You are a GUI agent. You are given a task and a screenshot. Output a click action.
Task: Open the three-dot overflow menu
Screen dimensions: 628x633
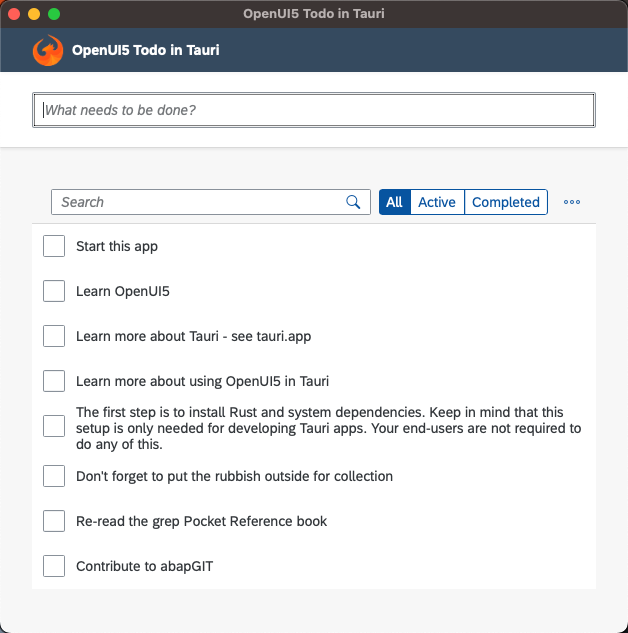coord(572,202)
